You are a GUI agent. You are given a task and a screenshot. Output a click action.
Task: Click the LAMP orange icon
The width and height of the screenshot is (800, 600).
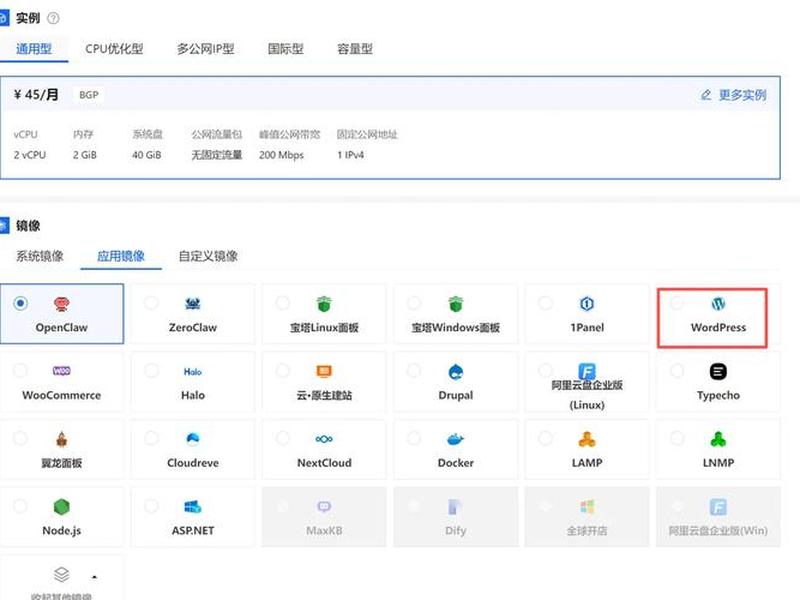click(587, 439)
